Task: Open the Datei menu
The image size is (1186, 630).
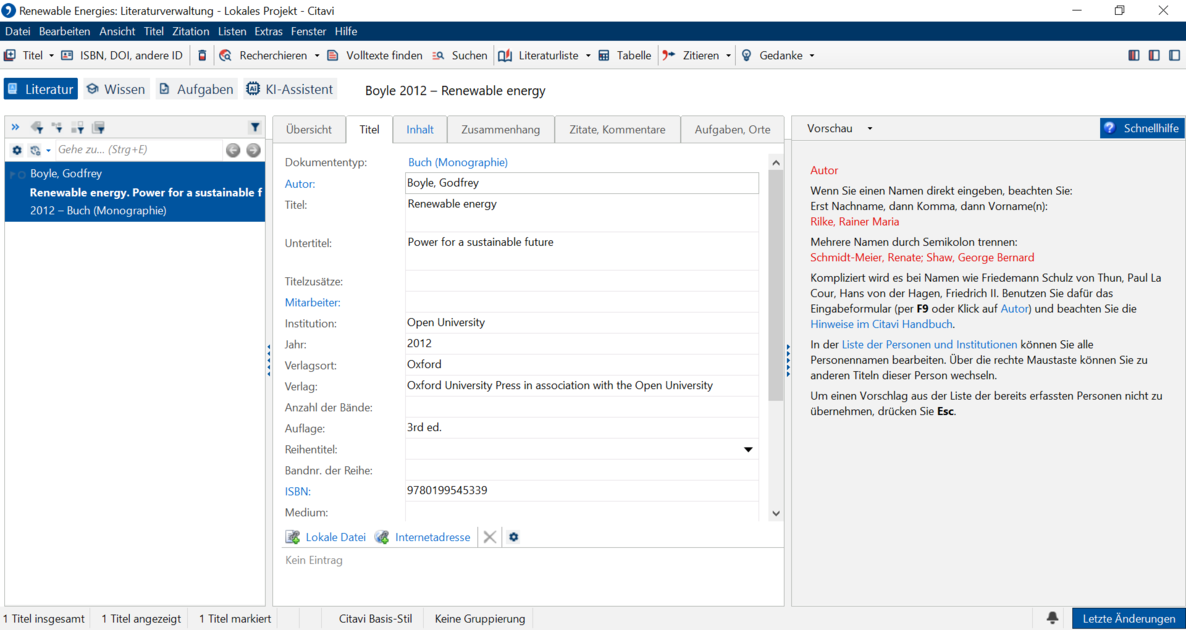Action: [x=17, y=31]
